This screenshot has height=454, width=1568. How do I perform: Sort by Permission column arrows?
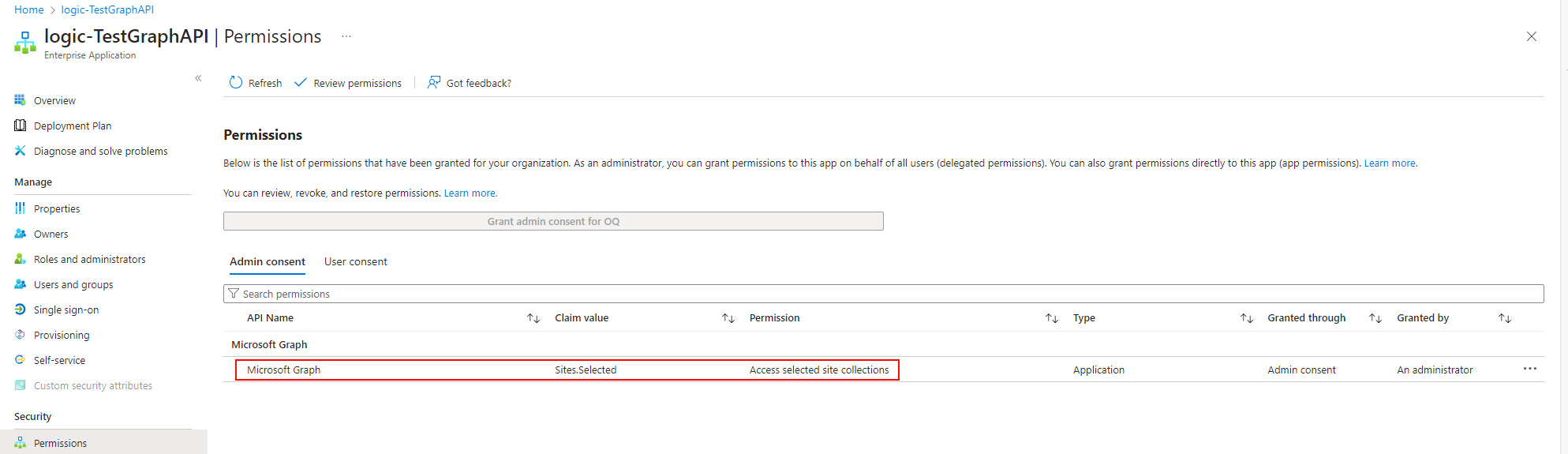[x=1052, y=318]
